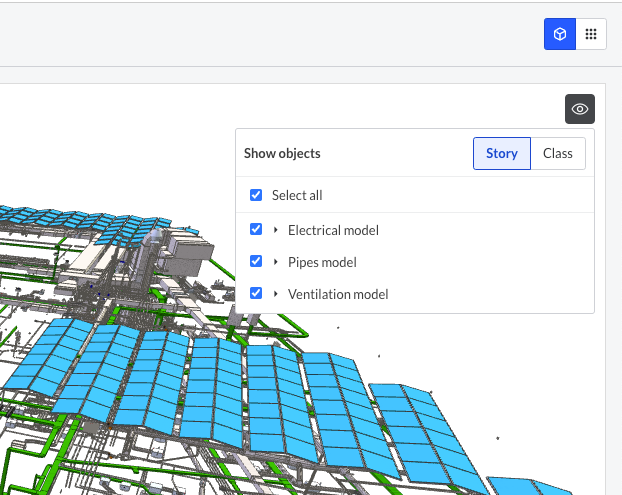Switch to the 3D cube view
The image size is (622, 495).
560,34
